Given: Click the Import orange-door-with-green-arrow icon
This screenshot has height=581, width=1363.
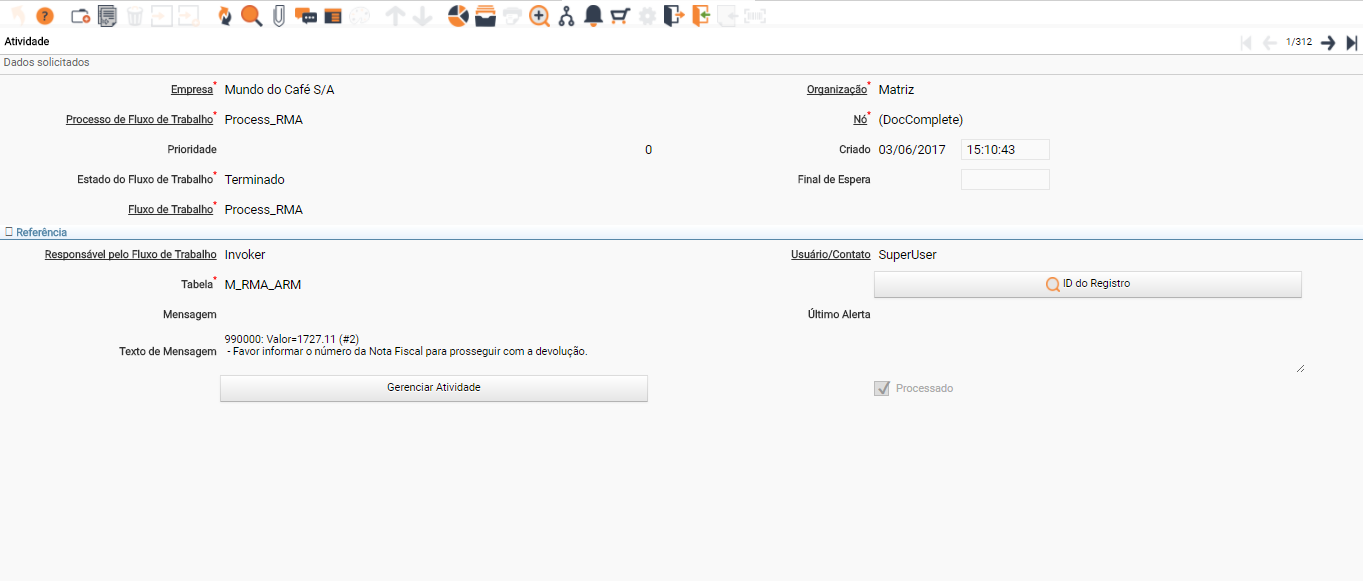Looking at the screenshot, I should (701, 16).
